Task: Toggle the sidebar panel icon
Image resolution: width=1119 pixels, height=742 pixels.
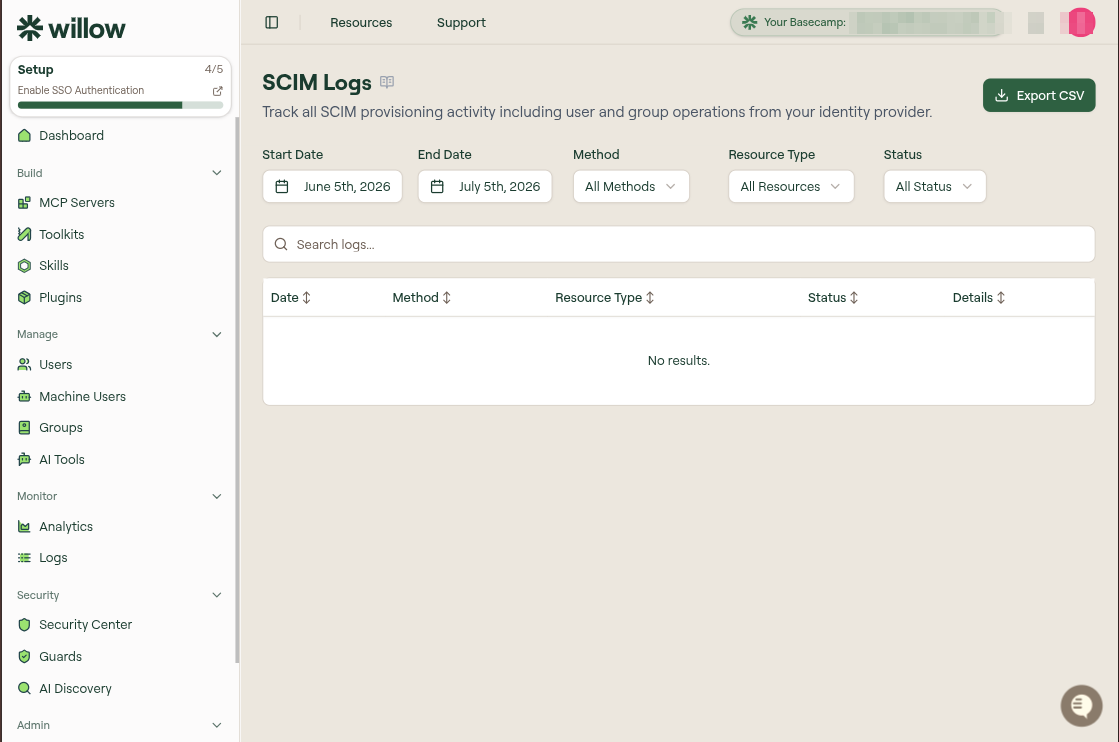Action: pos(271,22)
